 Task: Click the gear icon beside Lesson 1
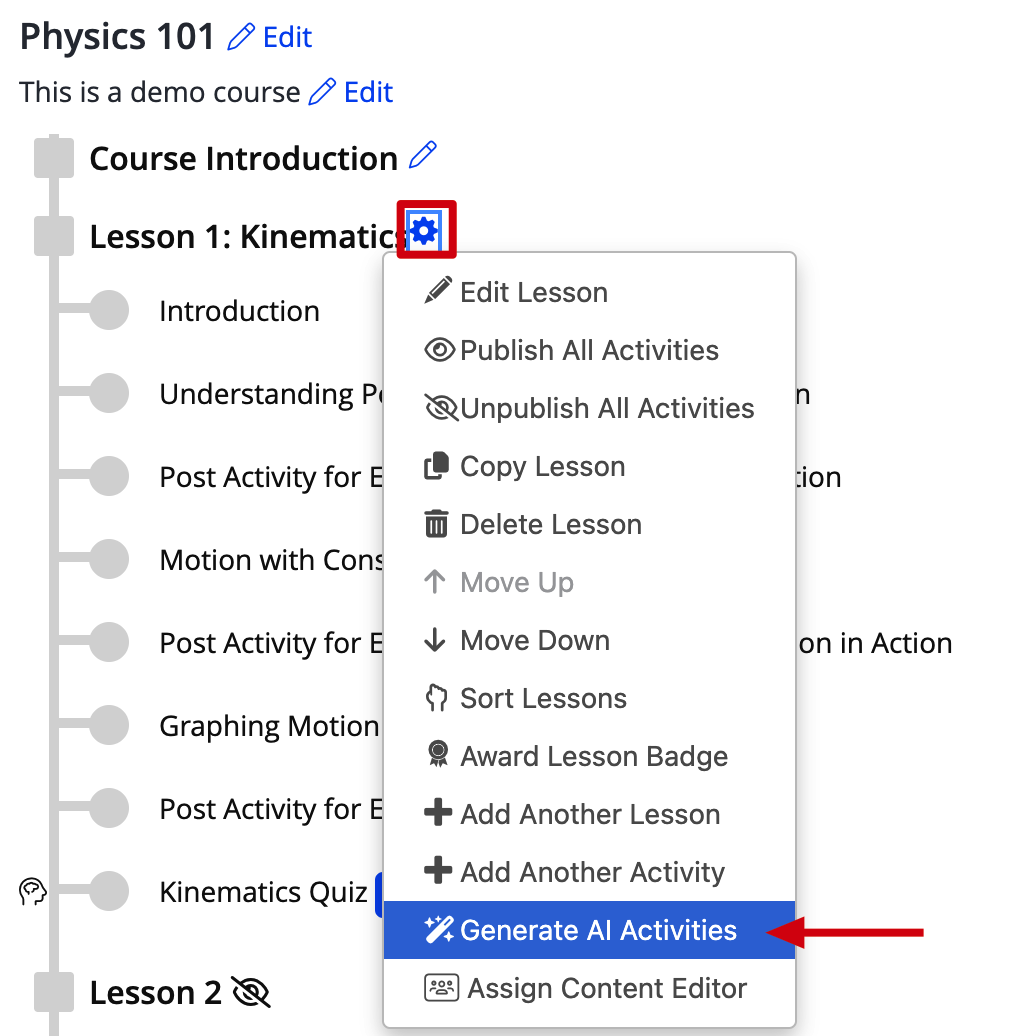pyautogui.click(x=424, y=231)
